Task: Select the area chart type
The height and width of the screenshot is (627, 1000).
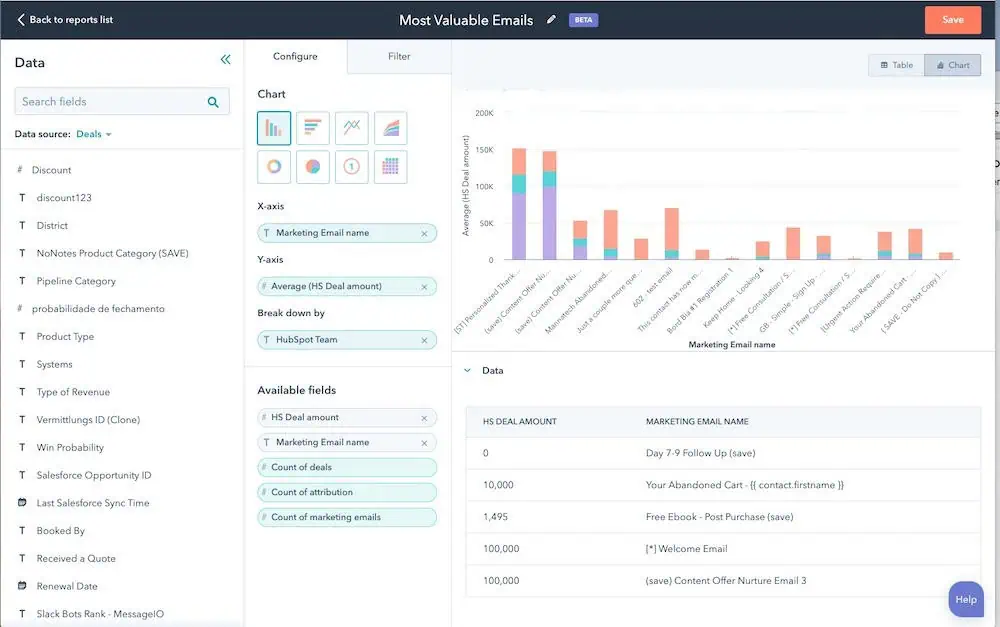Action: point(390,128)
